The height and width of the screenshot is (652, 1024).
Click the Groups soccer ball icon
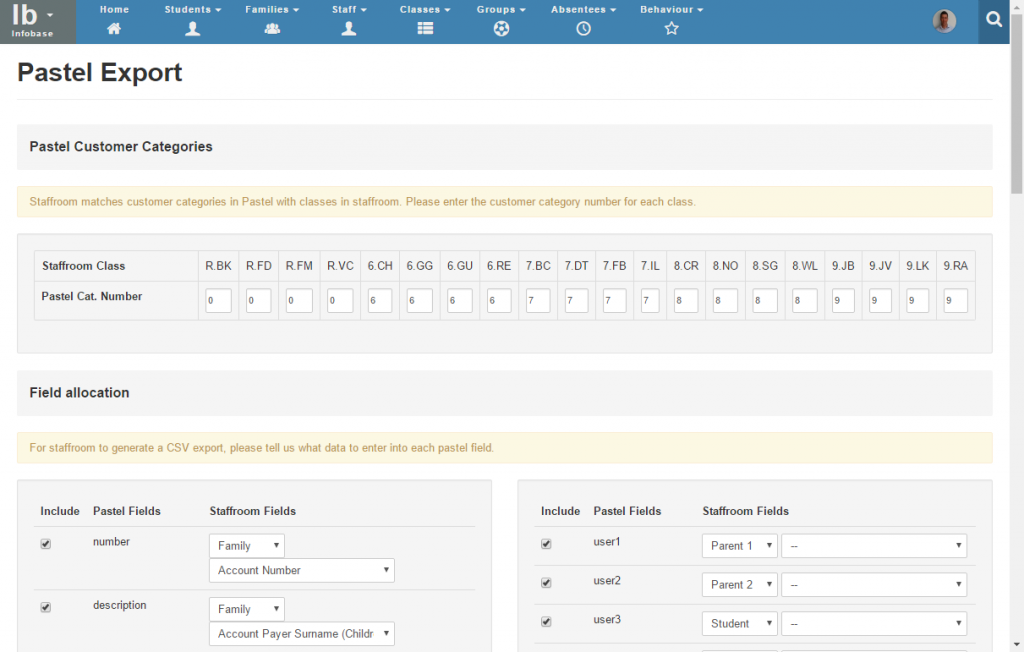501,29
